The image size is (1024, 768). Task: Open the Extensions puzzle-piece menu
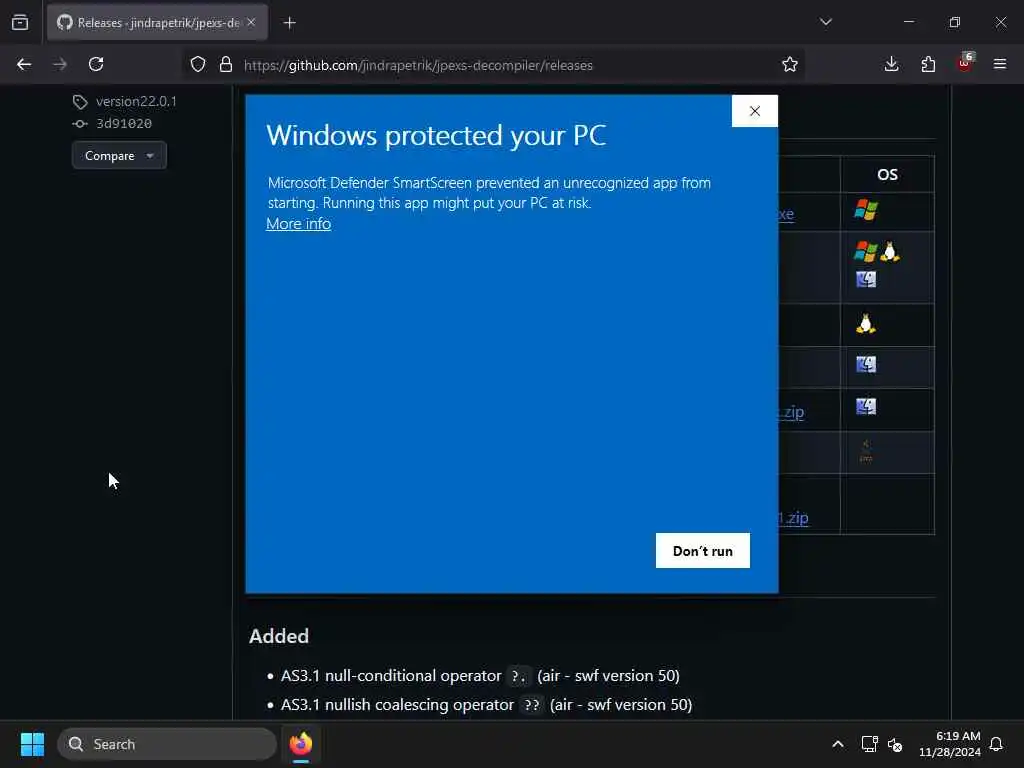click(x=928, y=64)
